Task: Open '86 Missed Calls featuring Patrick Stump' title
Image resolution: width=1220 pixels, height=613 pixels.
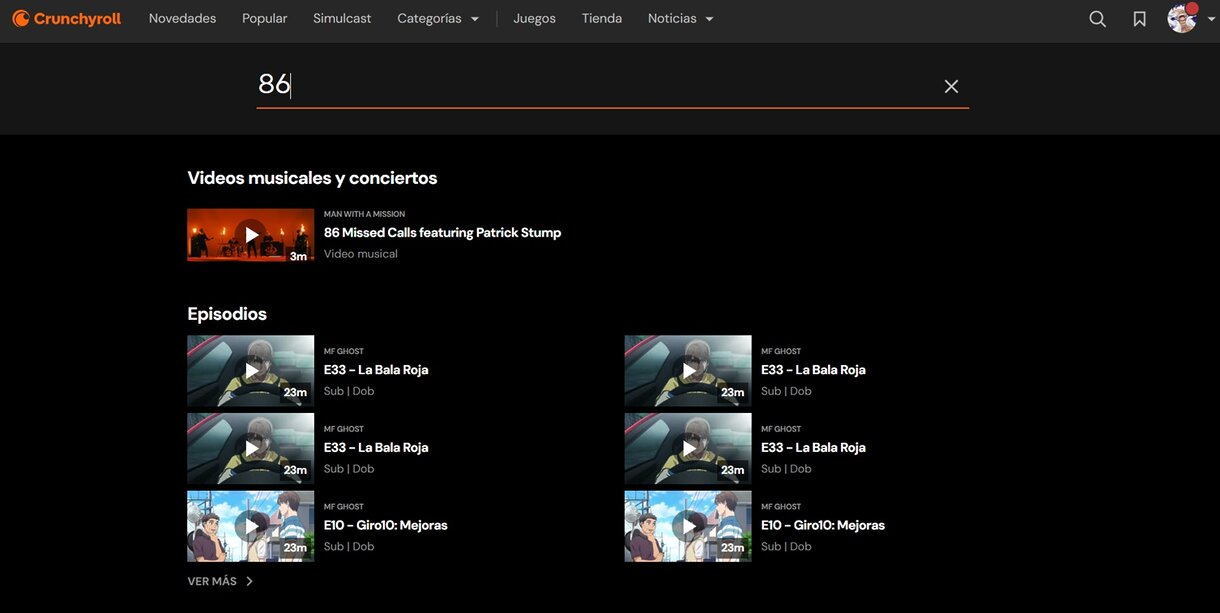Action: [442, 232]
